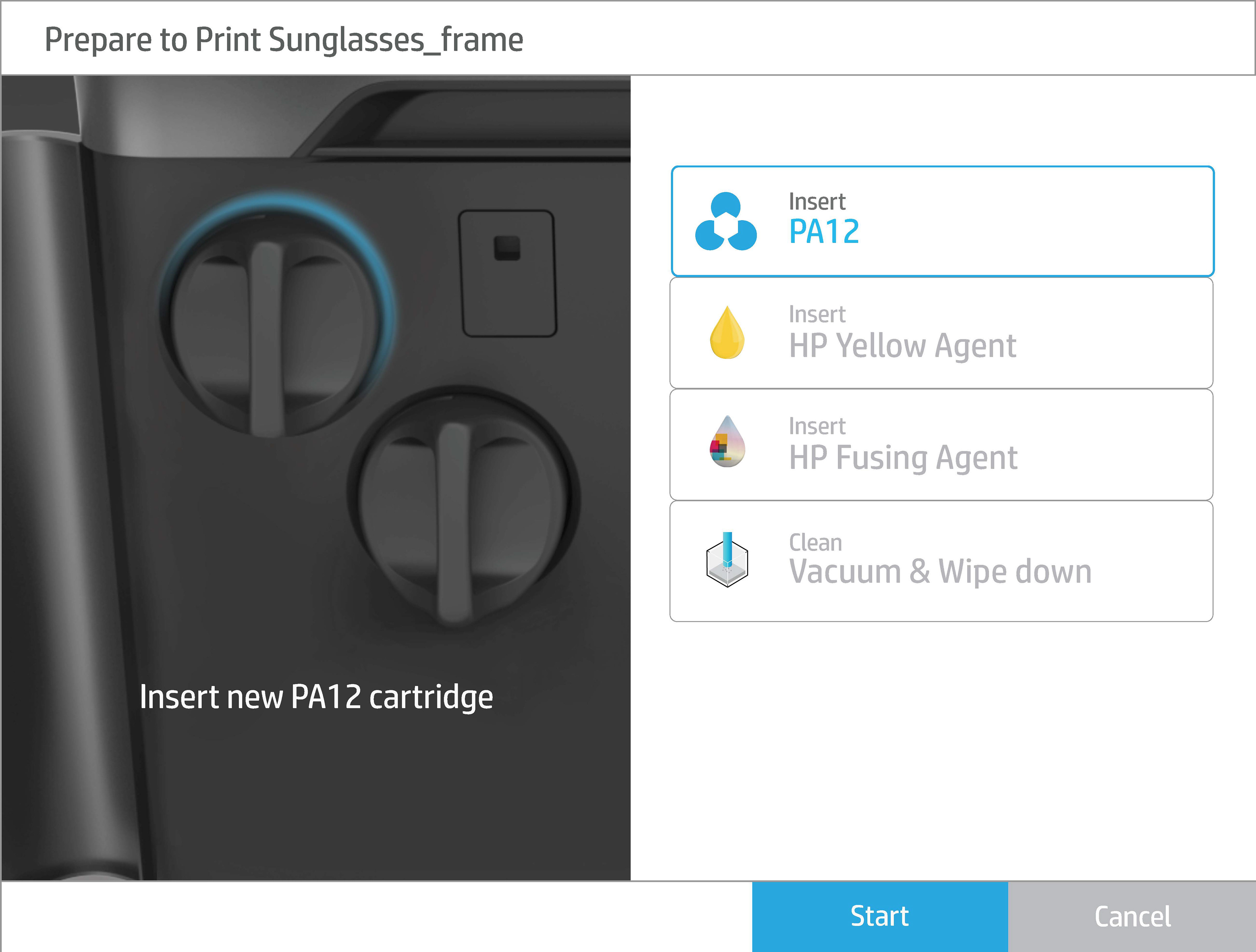Click the word 'Insert' above PA12
The height and width of the screenshot is (952, 1256).
pos(816,201)
